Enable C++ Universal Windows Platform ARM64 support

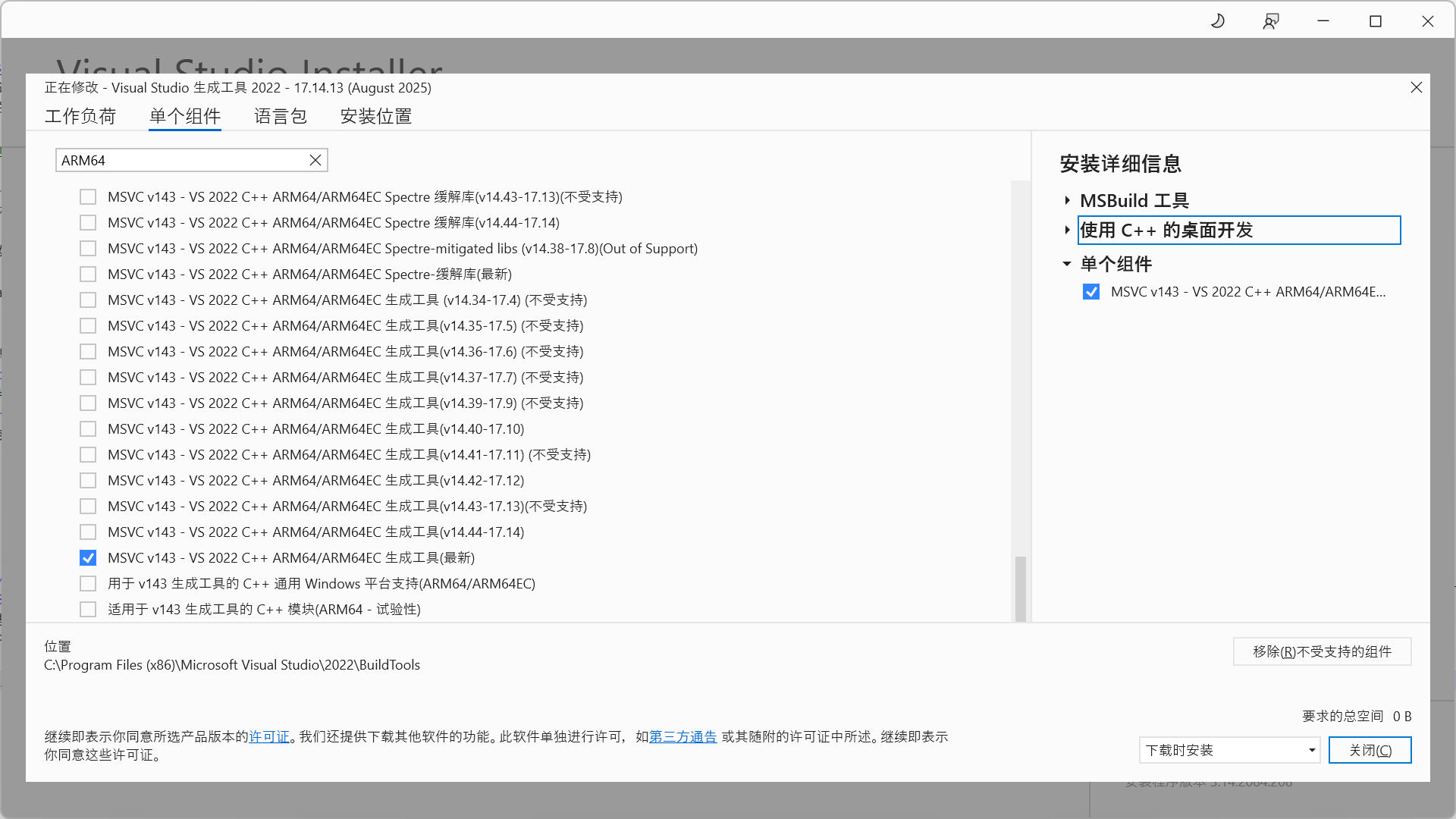[88, 584]
